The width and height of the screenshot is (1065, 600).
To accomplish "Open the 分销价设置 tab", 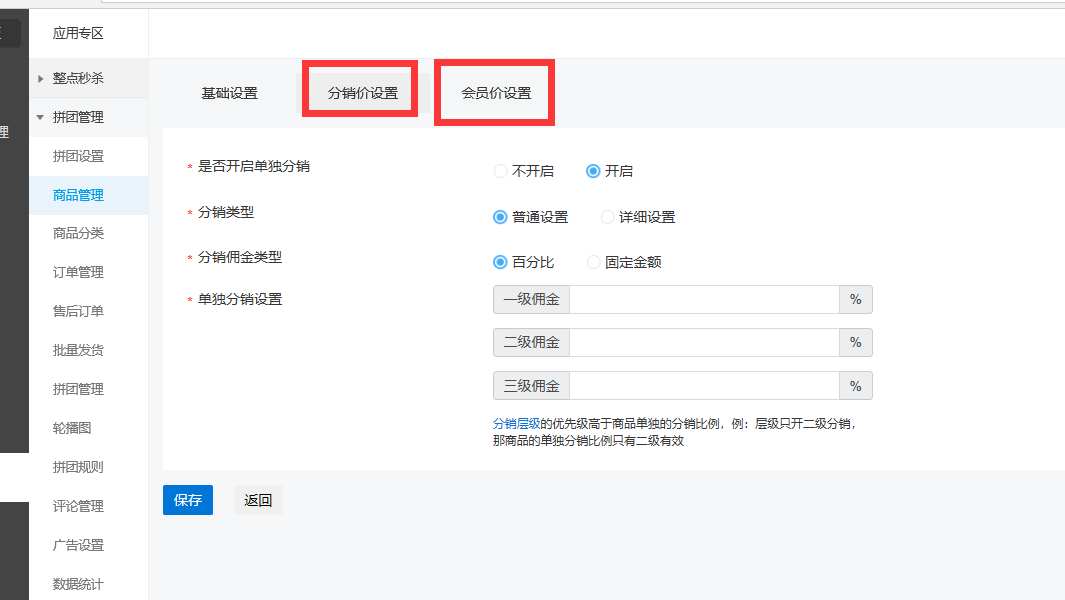I will 362,93.
